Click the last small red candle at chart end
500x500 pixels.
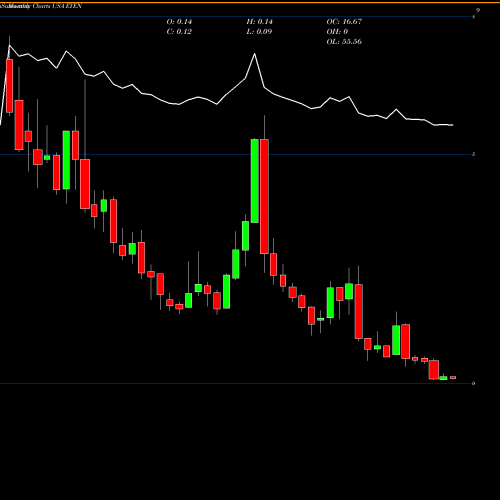[453, 378]
